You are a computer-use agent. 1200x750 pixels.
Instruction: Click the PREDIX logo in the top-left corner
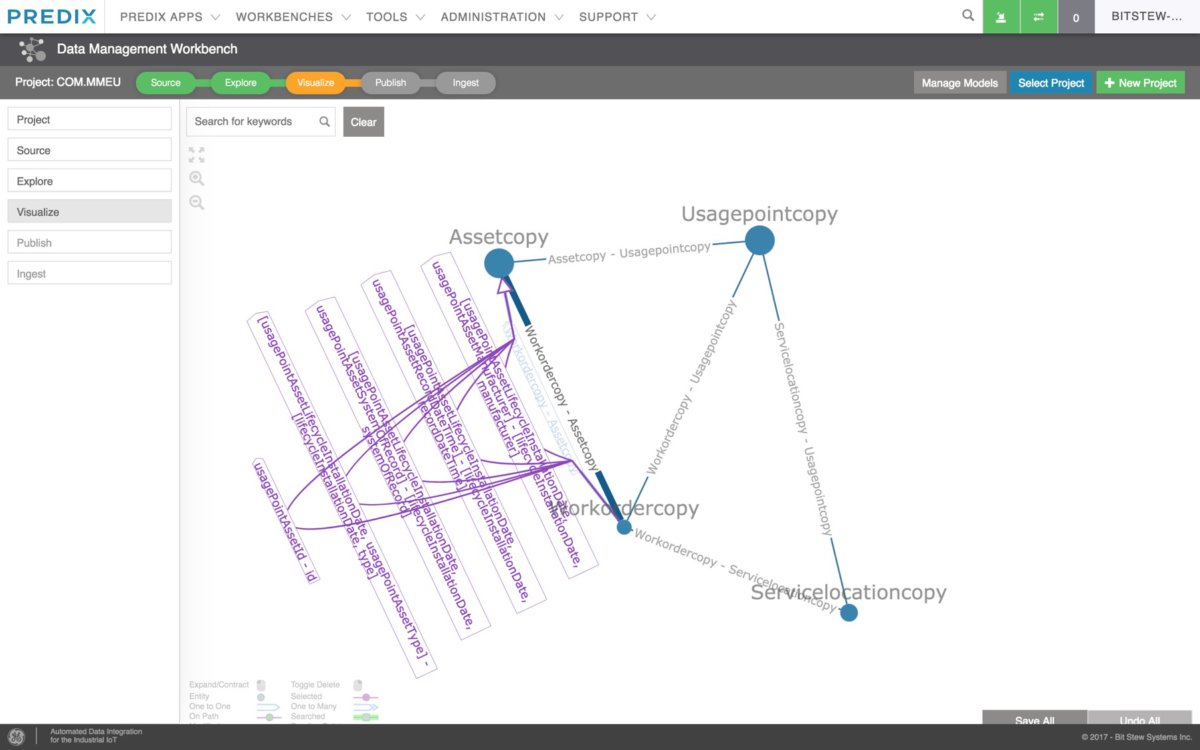[52, 15]
